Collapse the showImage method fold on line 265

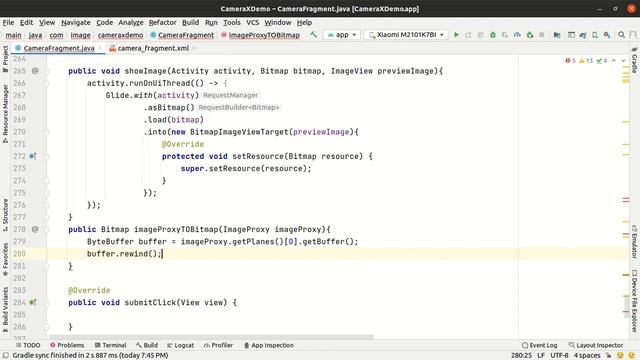[46, 71]
